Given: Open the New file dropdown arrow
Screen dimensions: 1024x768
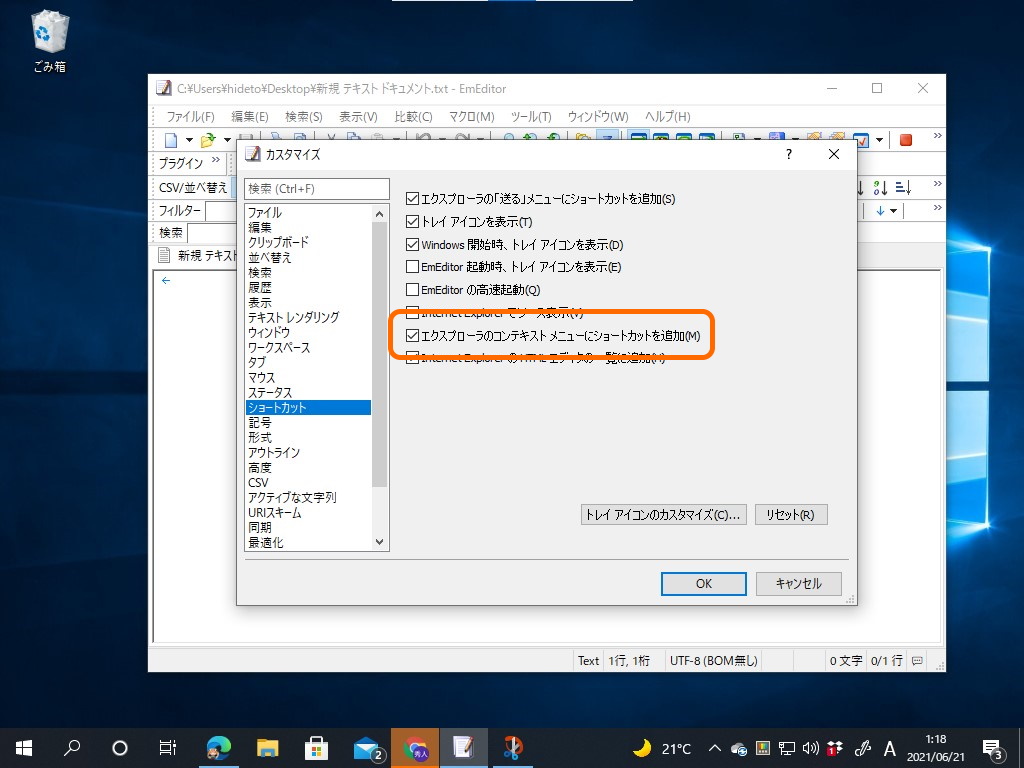Looking at the screenshot, I should point(189,140).
